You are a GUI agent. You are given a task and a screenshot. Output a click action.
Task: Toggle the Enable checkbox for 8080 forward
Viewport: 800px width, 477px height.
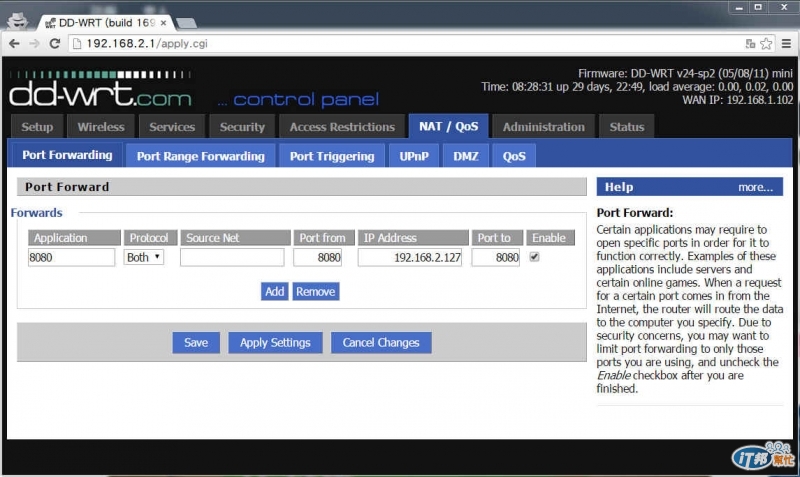534,257
